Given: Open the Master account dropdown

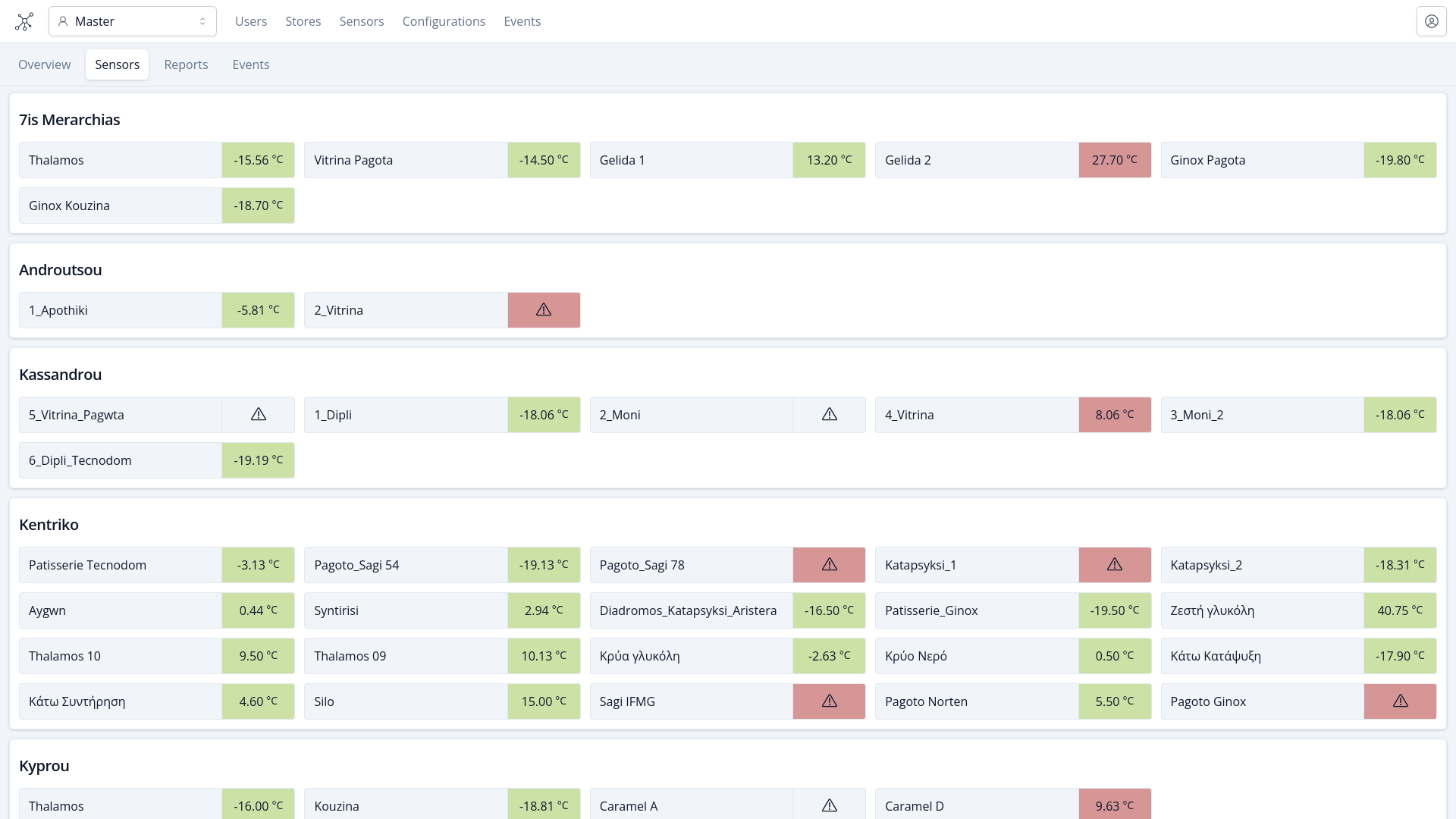Looking at the screenshot, I should pos(132,21).
